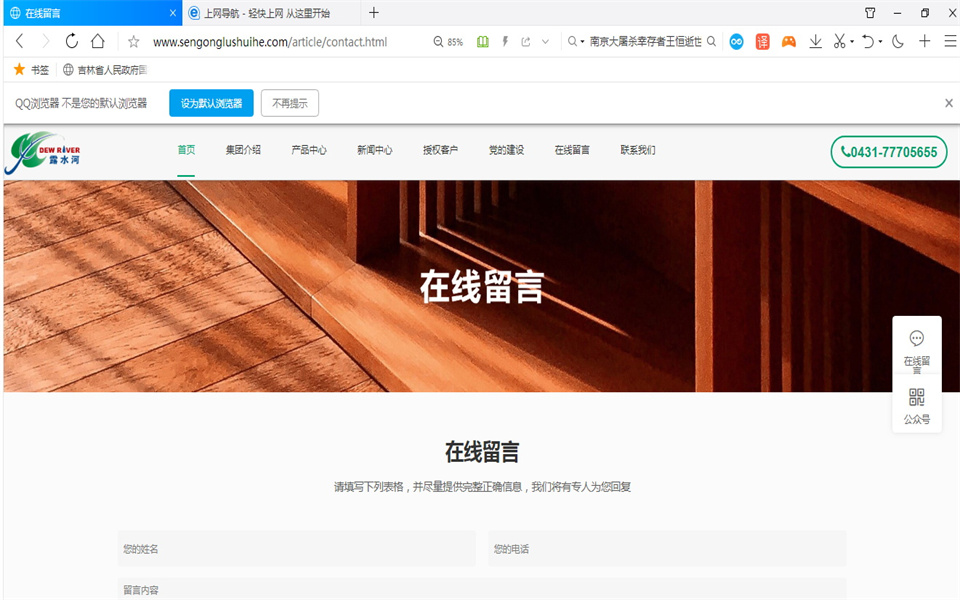This screenshot has width=960, height=600.
Task: Open the blue infinity app icon
Action: coord(736,41)
